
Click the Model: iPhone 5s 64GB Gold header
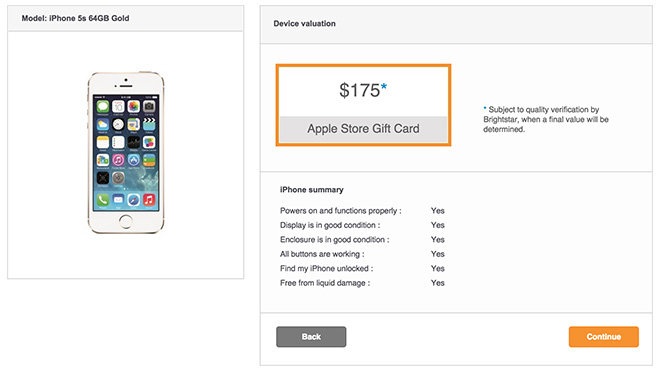[75, 18]
